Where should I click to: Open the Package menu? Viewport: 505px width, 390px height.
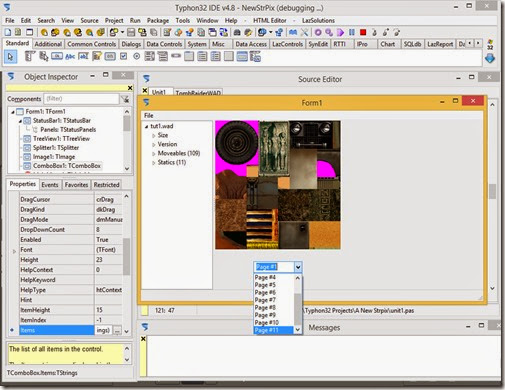click(x=158, y=20)
